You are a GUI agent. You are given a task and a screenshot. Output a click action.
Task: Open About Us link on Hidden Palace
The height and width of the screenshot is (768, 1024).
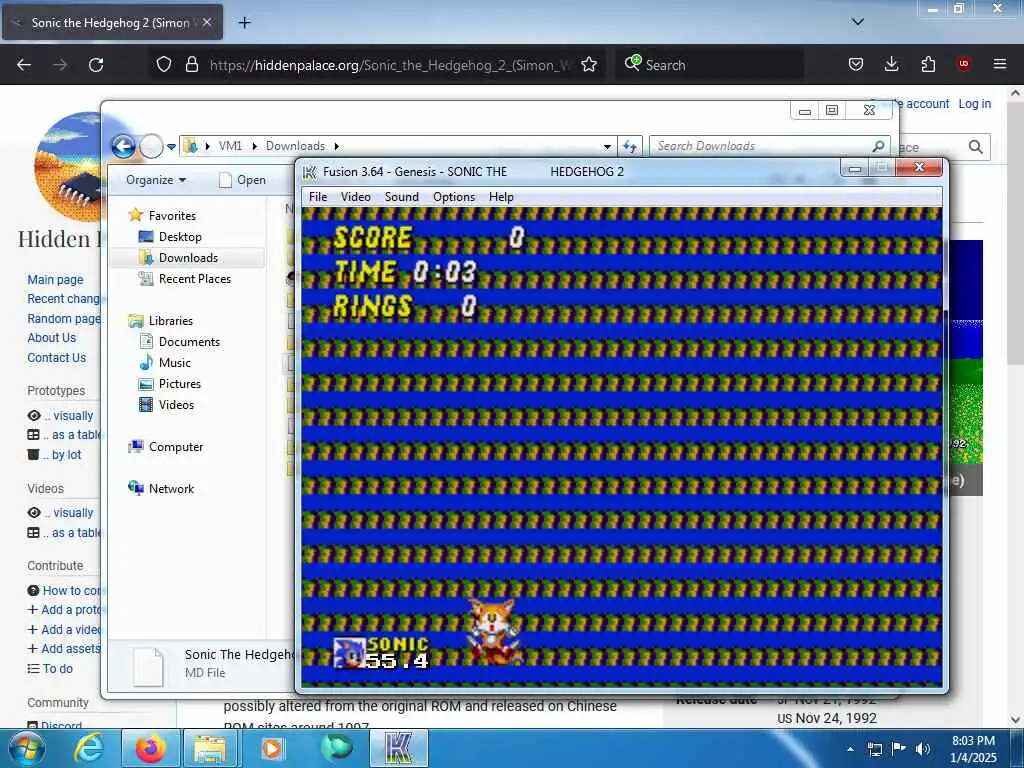52,338
